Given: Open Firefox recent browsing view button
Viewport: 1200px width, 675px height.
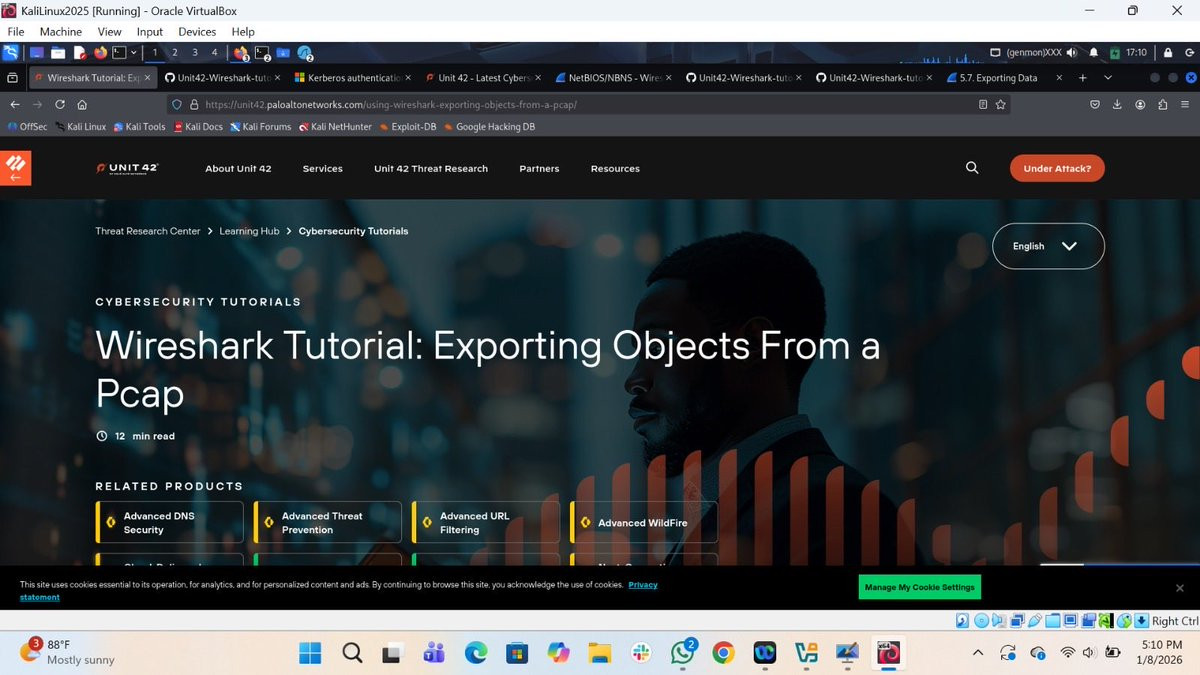Looking at the screenshot, I should point(13,77).
